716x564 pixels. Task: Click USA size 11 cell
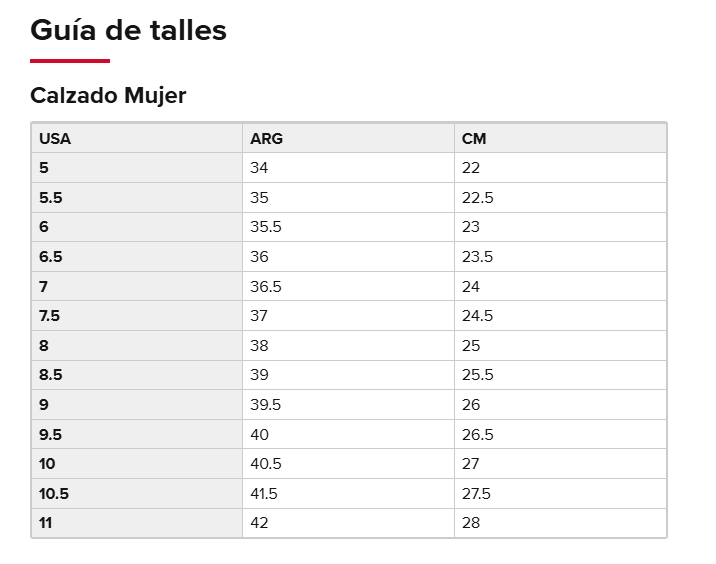click(x=137, y=523)
